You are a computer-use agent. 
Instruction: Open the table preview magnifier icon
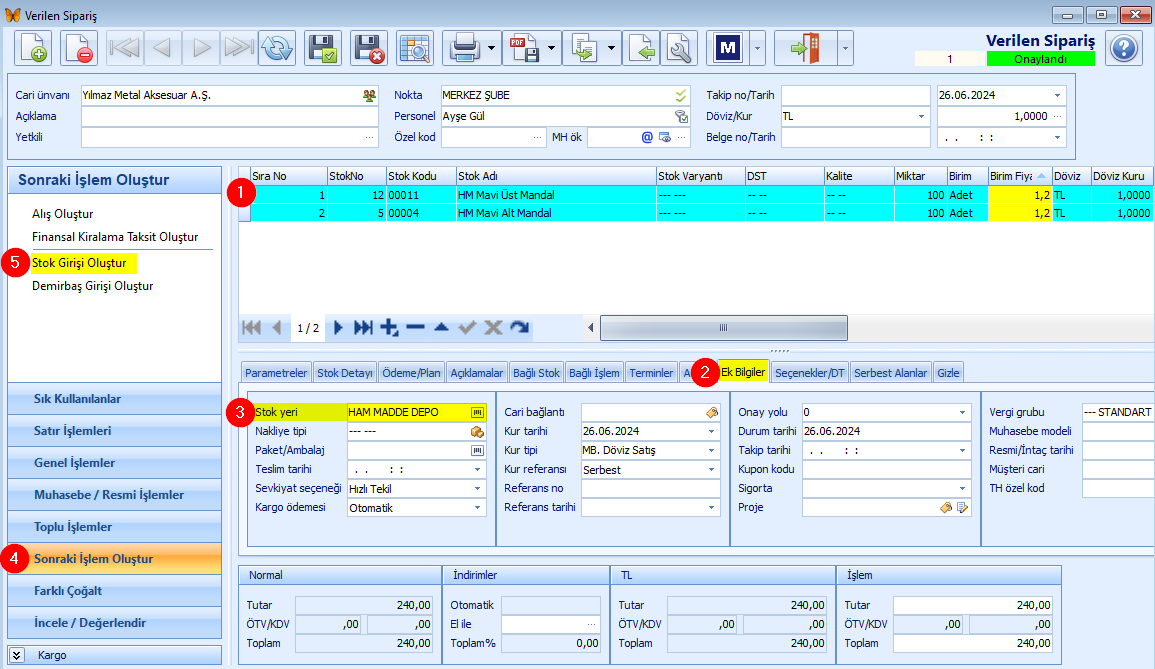pos(415,49)
